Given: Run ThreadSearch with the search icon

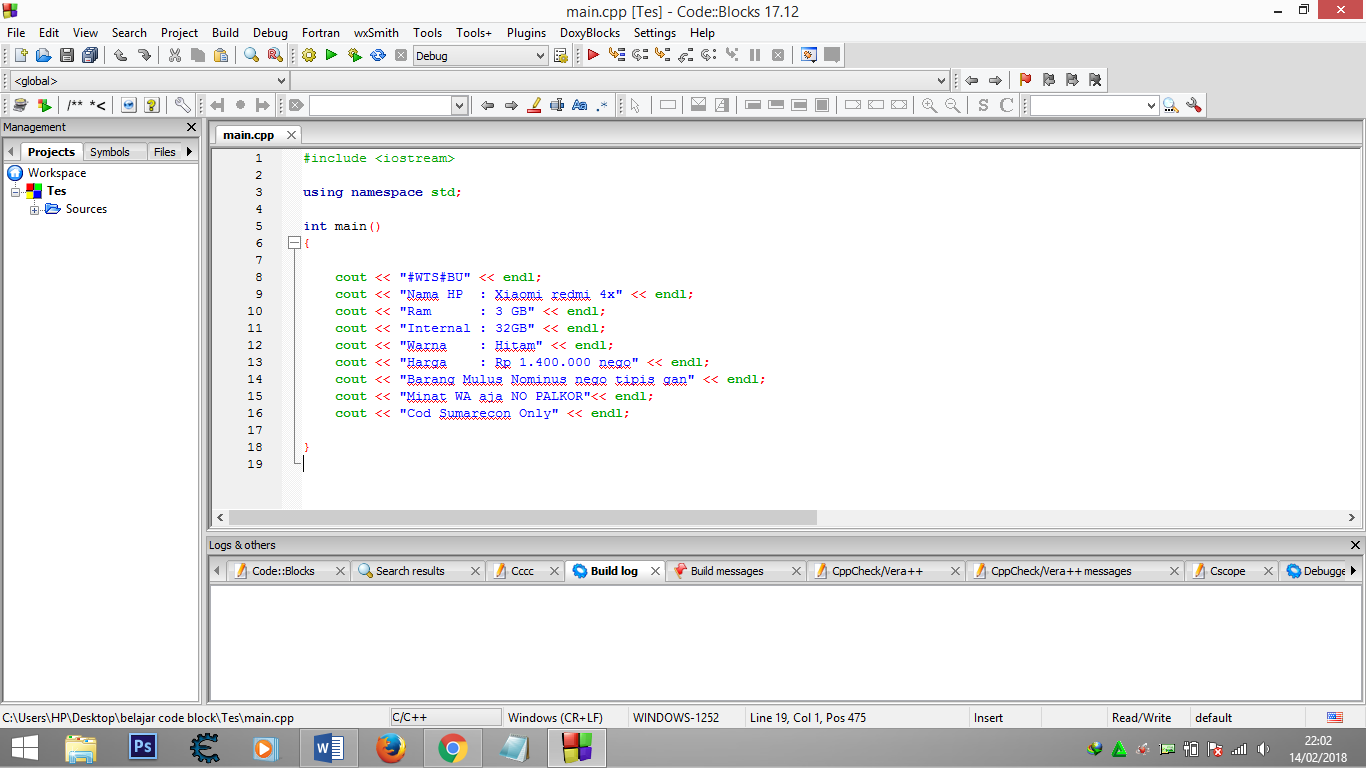Looking at the screenshot, I should coord(1171,105).
